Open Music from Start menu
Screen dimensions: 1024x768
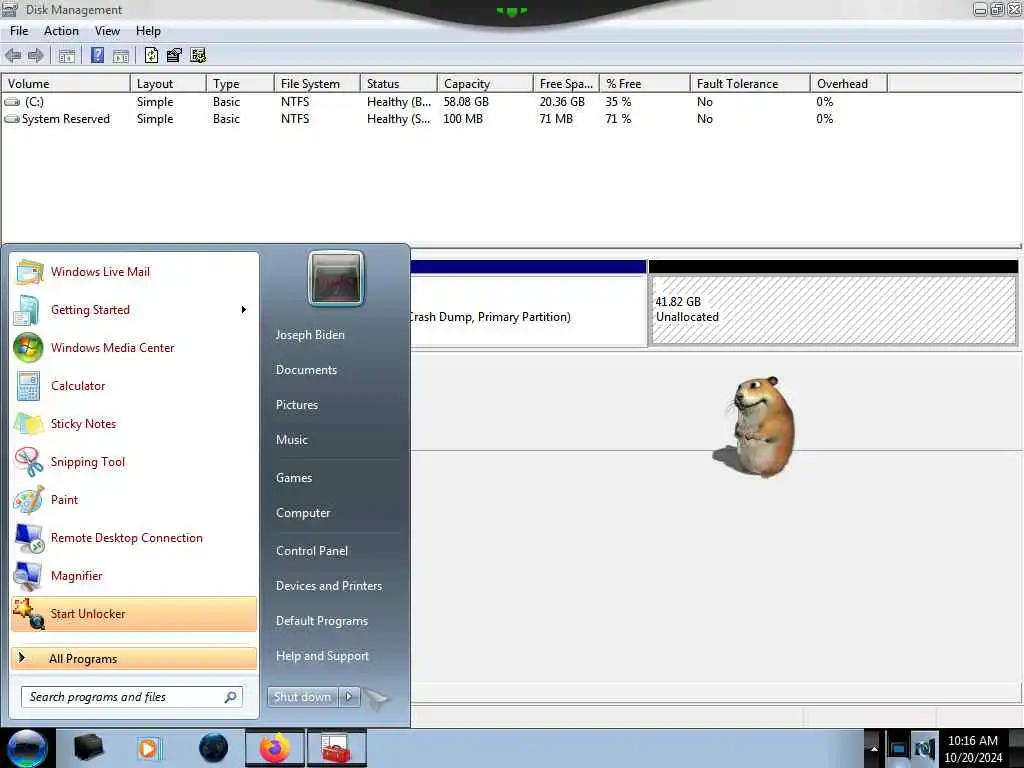point(291,440)
